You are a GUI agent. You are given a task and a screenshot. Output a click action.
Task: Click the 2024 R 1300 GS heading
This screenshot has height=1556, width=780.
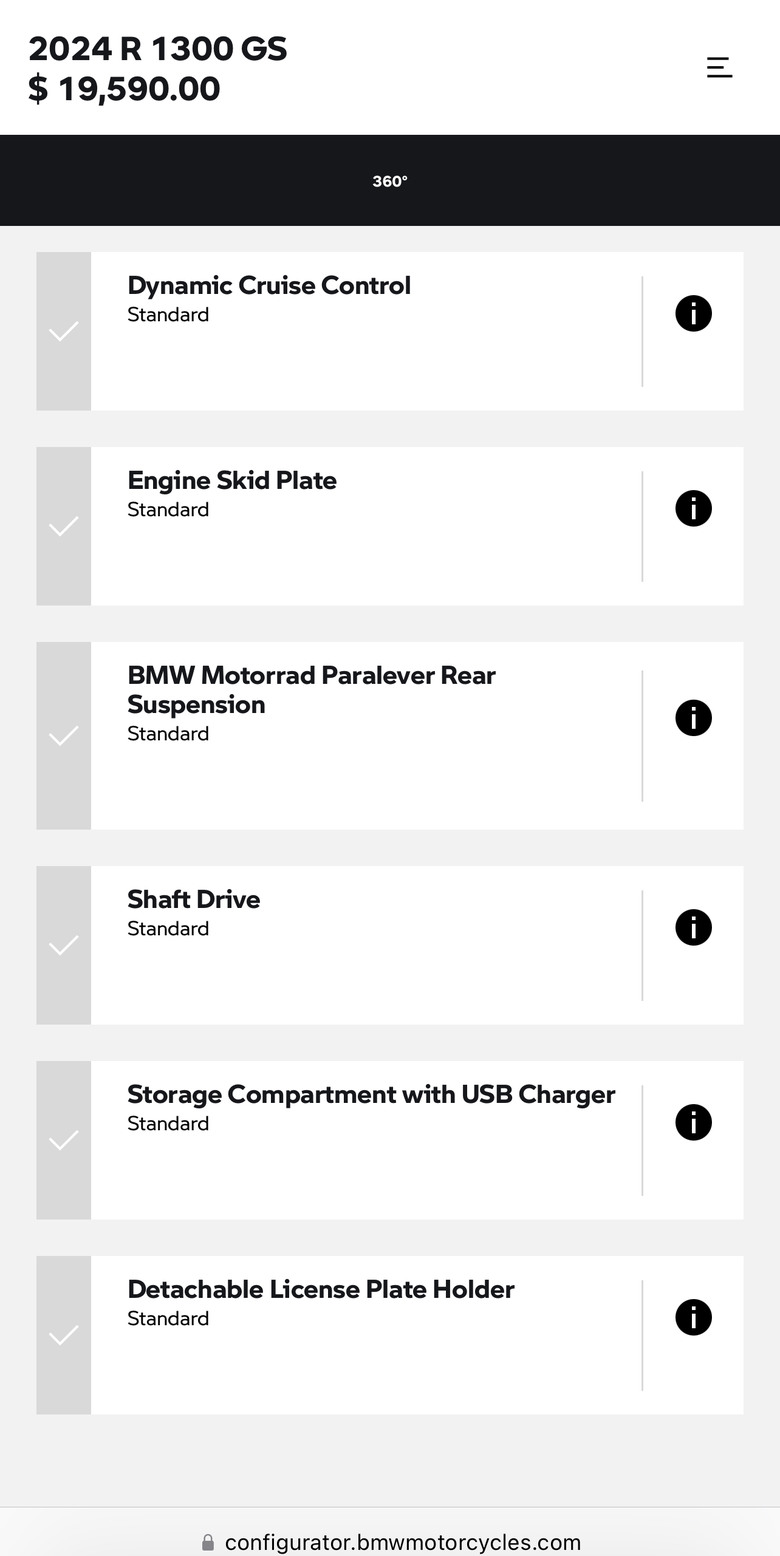coord(158,48)
